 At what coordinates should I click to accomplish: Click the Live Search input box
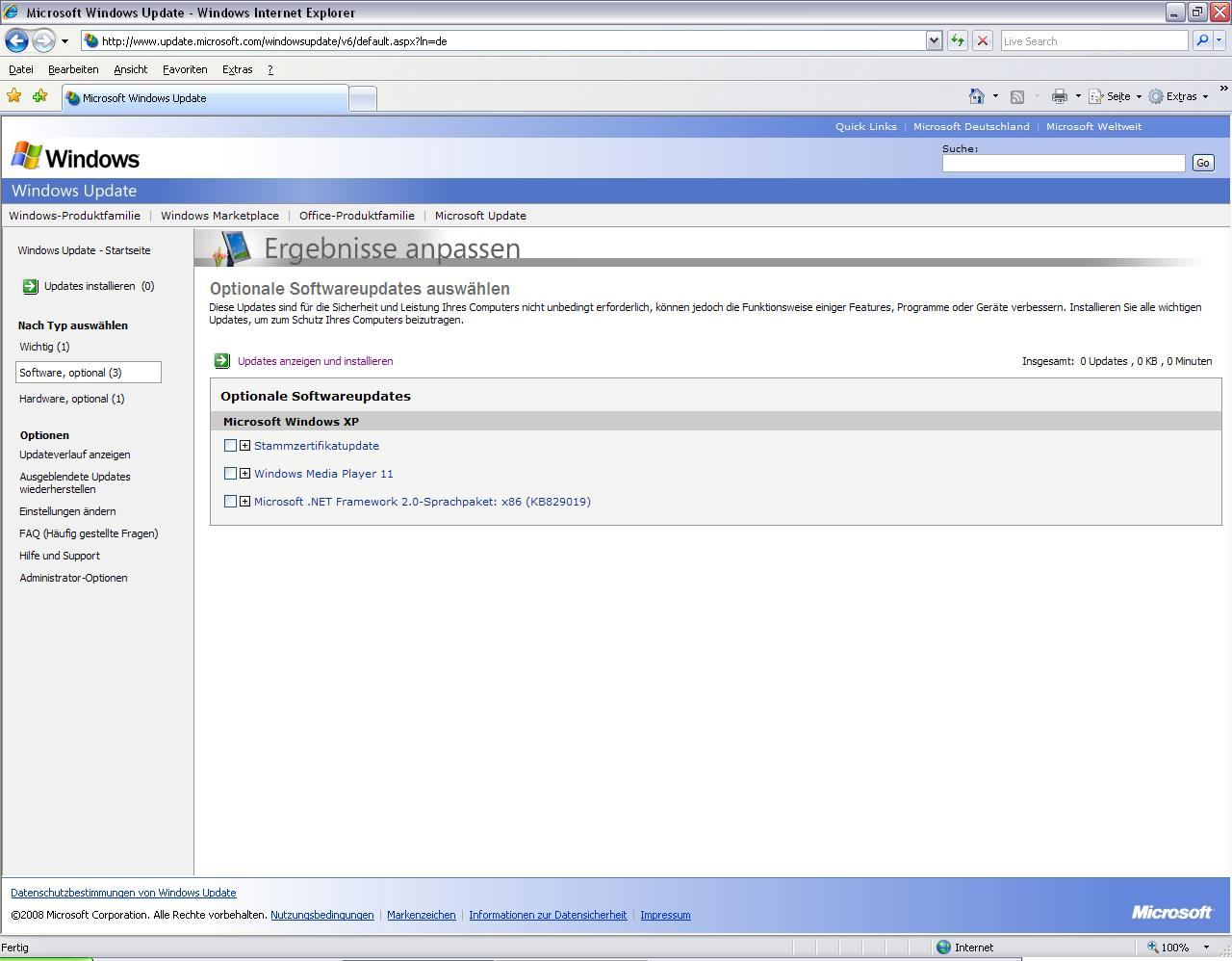click(x=1094, y=40)
